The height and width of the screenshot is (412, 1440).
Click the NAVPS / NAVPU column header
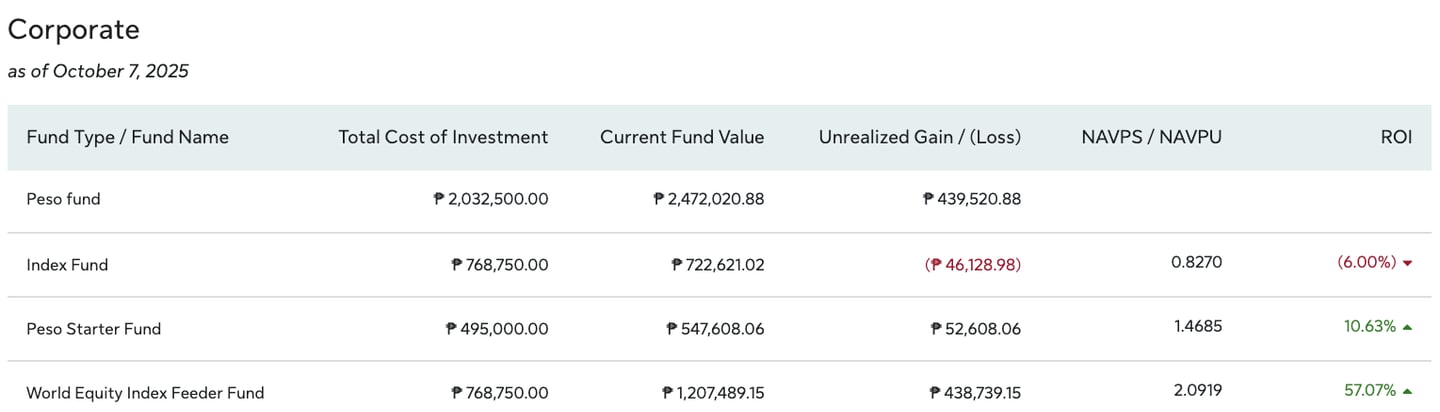pos(1151,137)
